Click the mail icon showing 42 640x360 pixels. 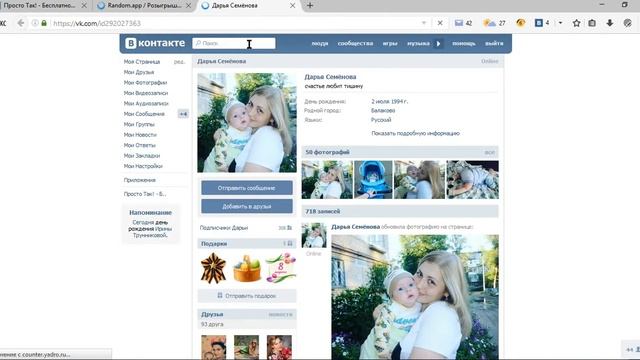click(463, 23)
